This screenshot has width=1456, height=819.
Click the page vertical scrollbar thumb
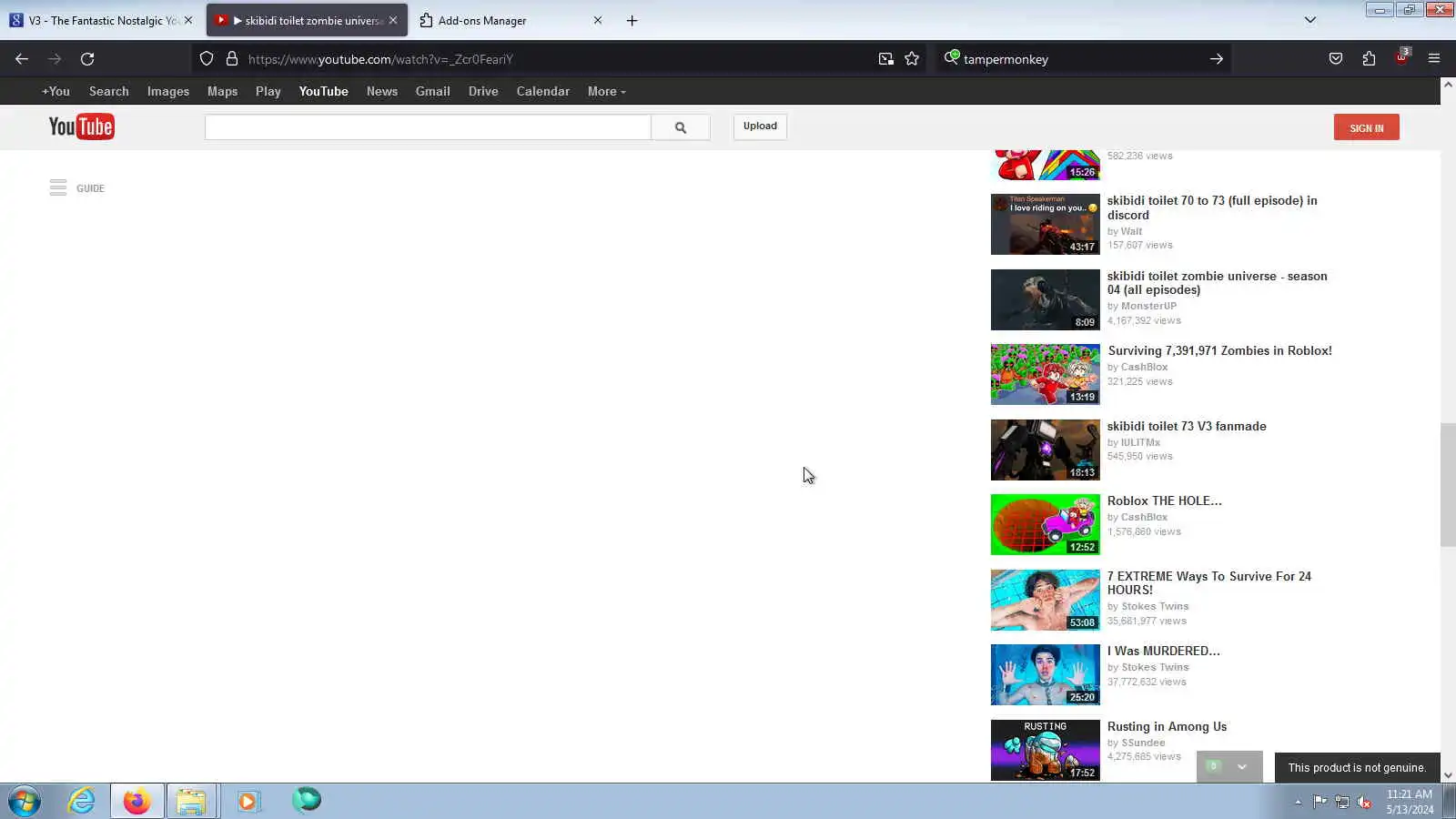1448,485
